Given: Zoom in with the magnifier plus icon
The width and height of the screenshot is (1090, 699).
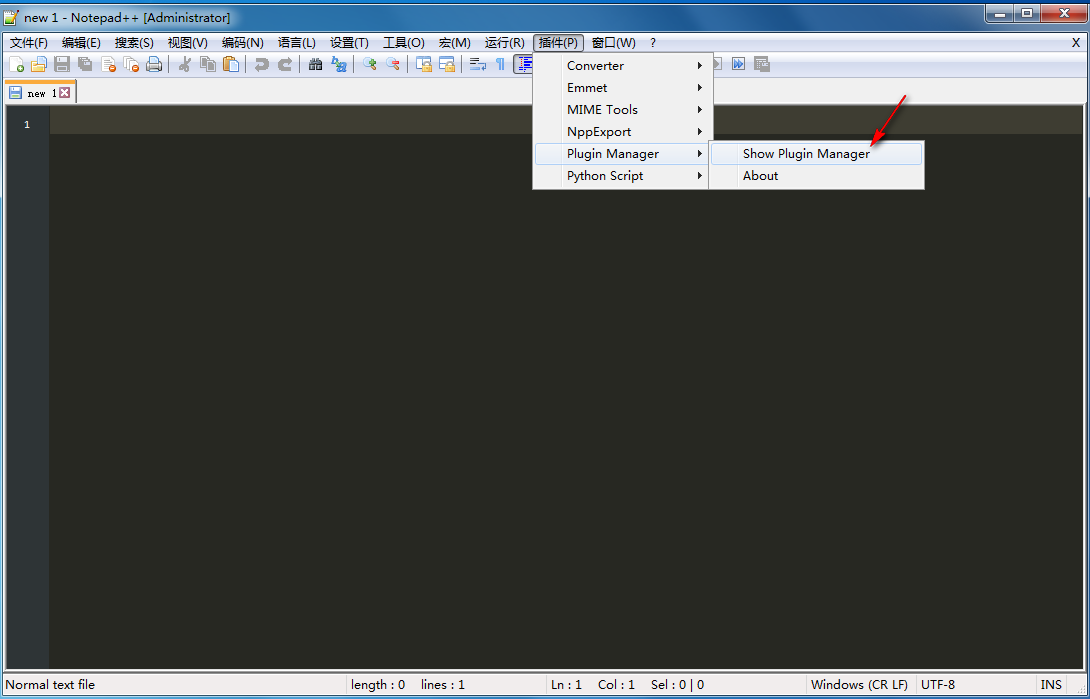Looking at the screenshot, I should [x=370, y=65].
